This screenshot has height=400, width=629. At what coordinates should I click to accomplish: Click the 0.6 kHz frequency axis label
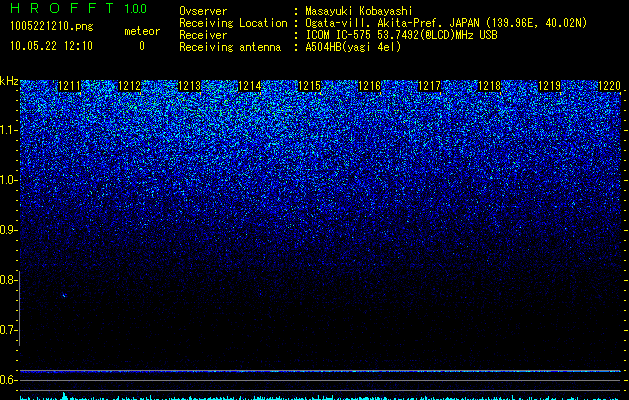(7, 380)
